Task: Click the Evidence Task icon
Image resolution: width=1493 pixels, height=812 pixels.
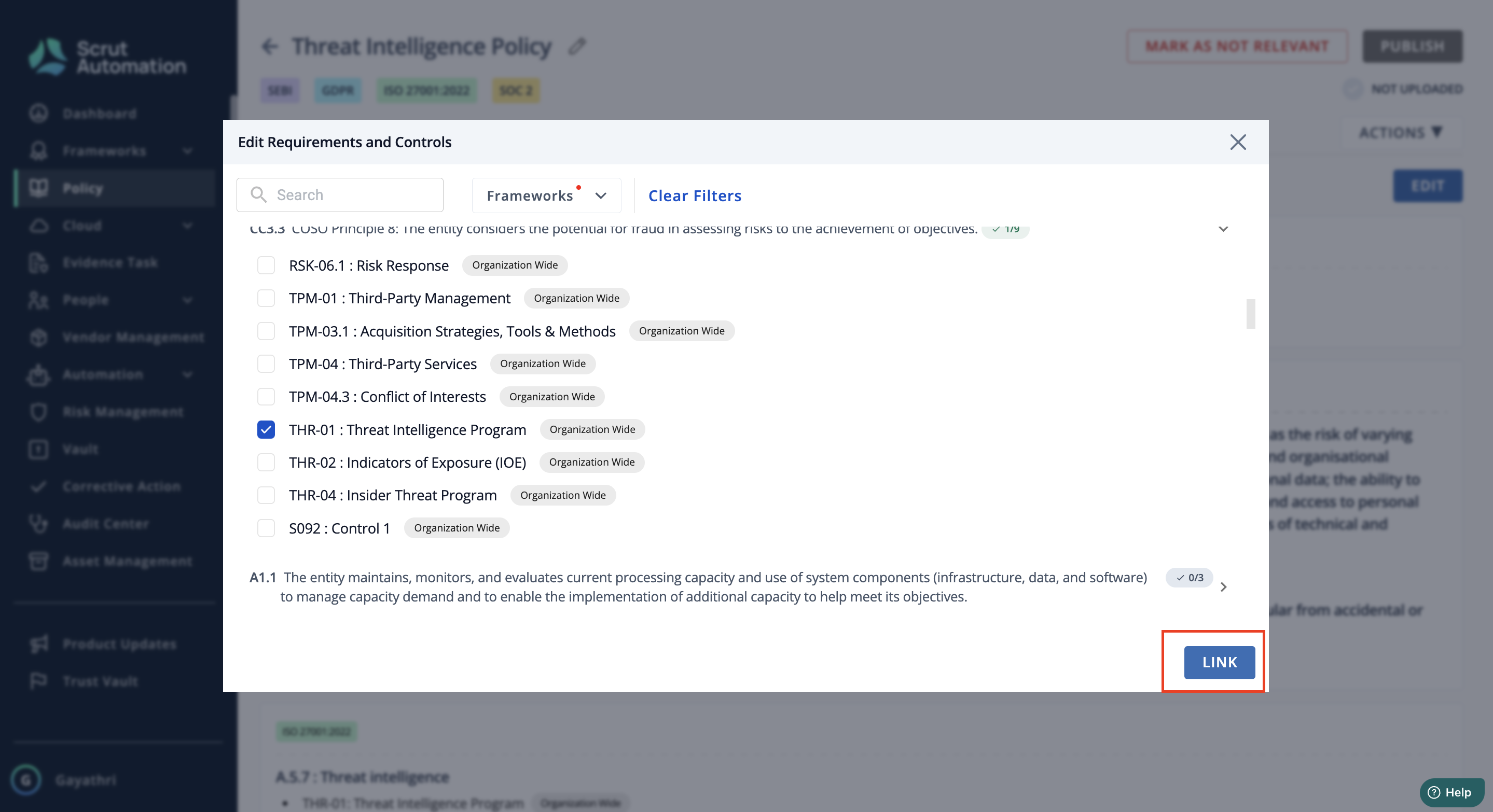Action: point(38,262)
